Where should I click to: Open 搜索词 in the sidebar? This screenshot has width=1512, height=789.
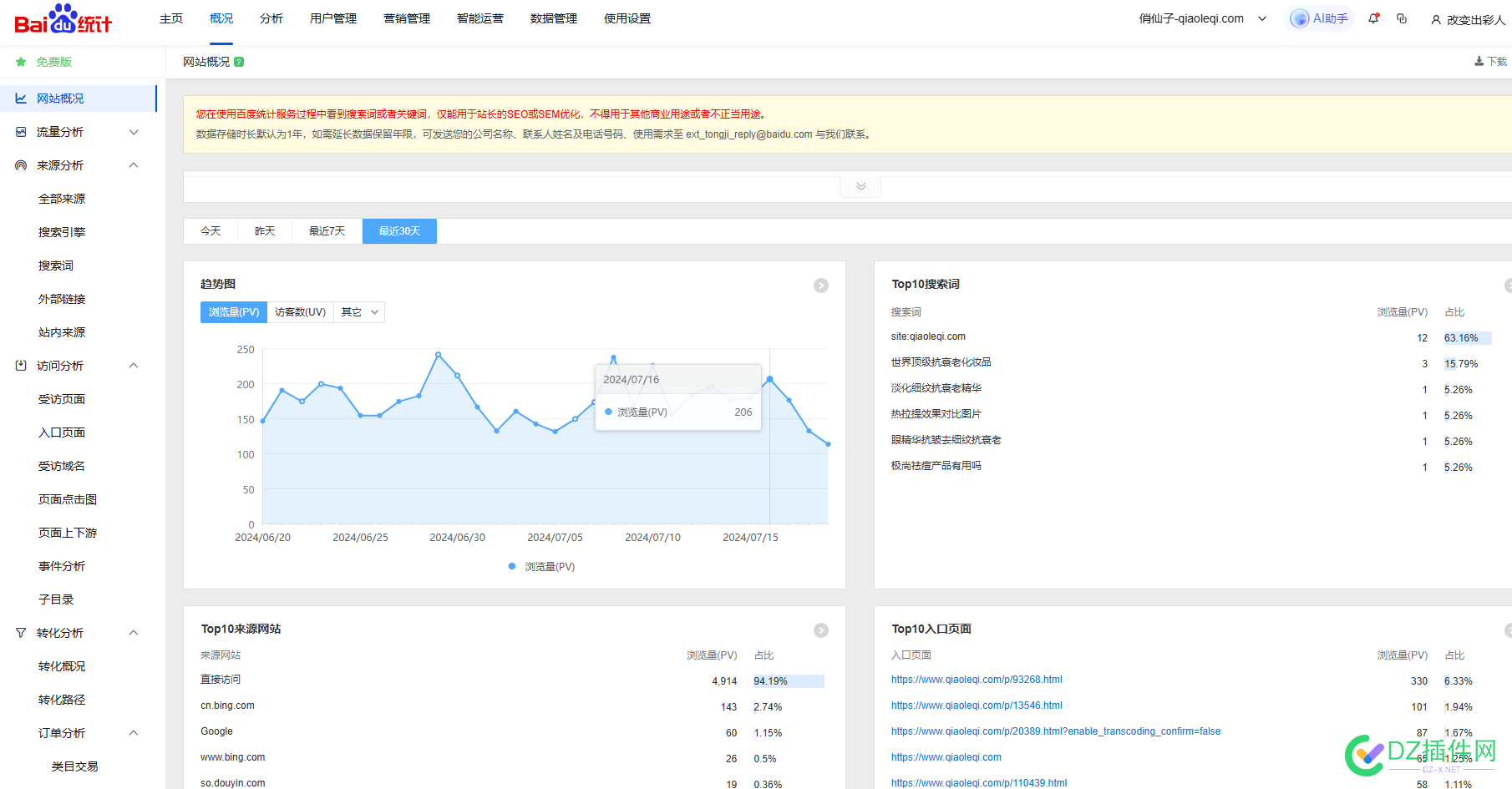click(56, 266)
